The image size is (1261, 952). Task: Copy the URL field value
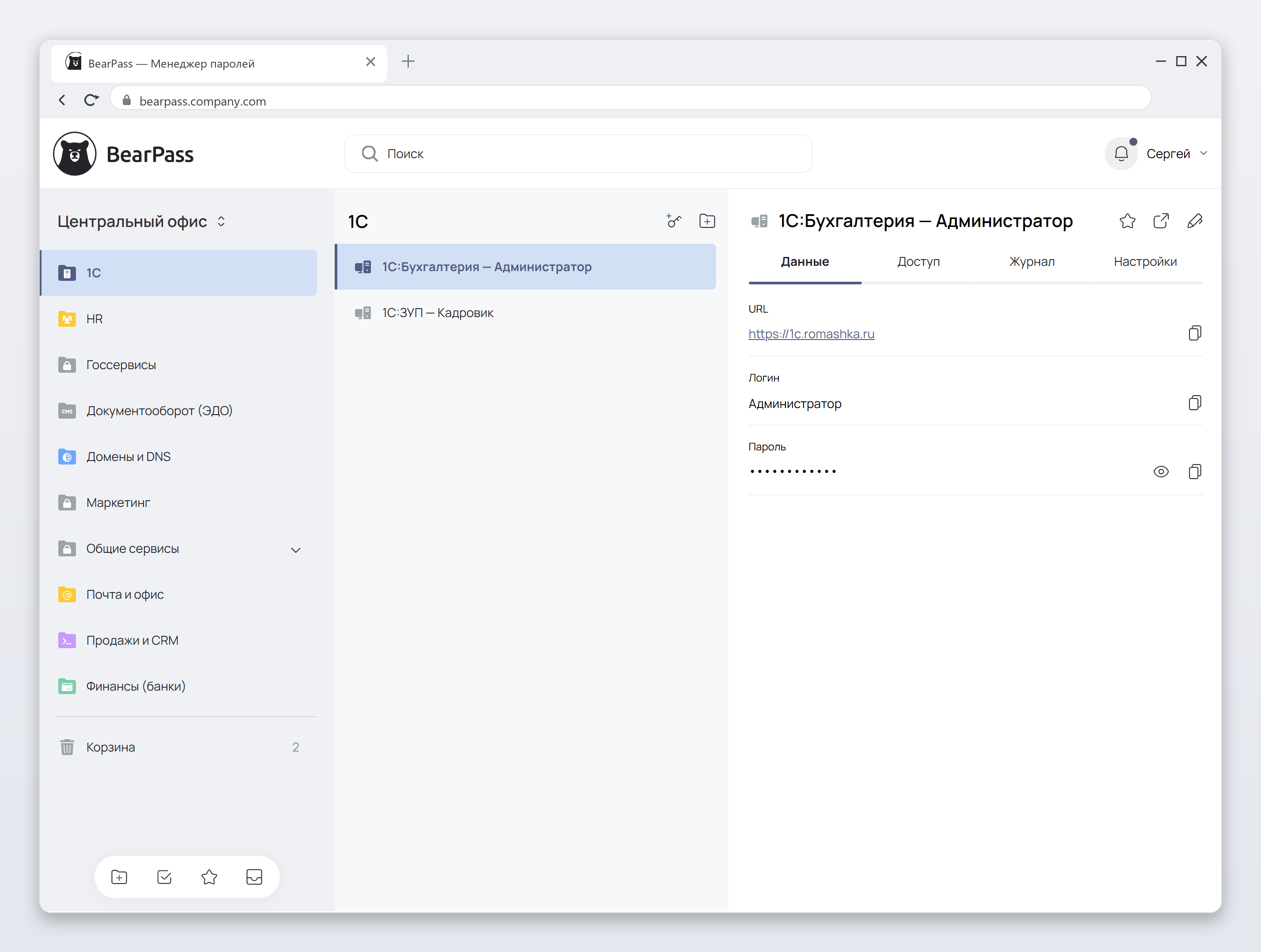click(x=1195, y=333)
